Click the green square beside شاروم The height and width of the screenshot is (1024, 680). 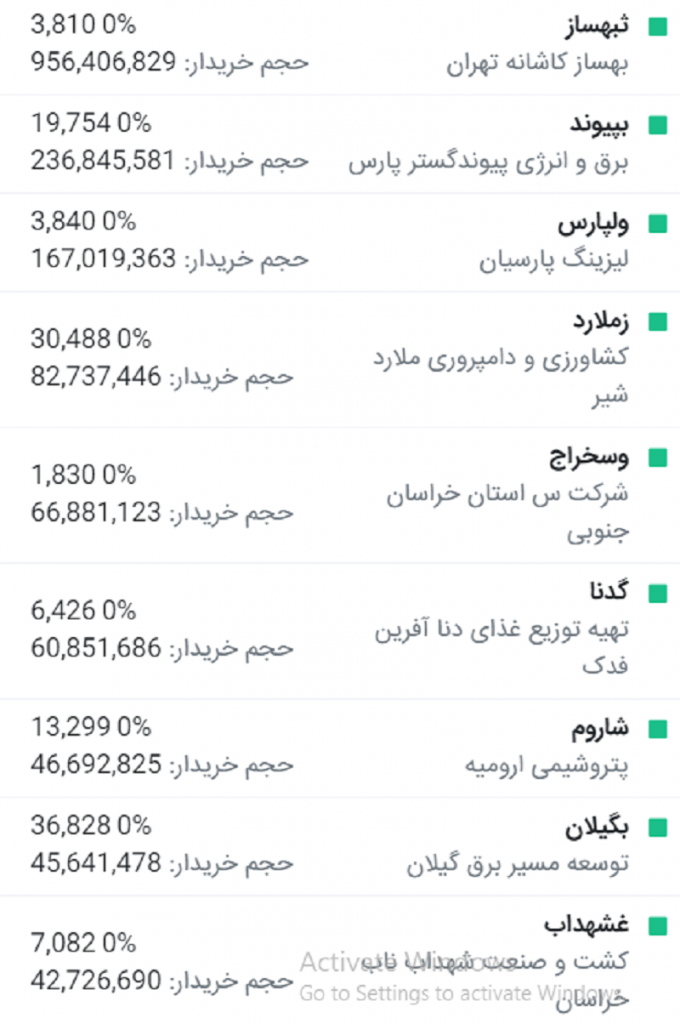point(657,728)
